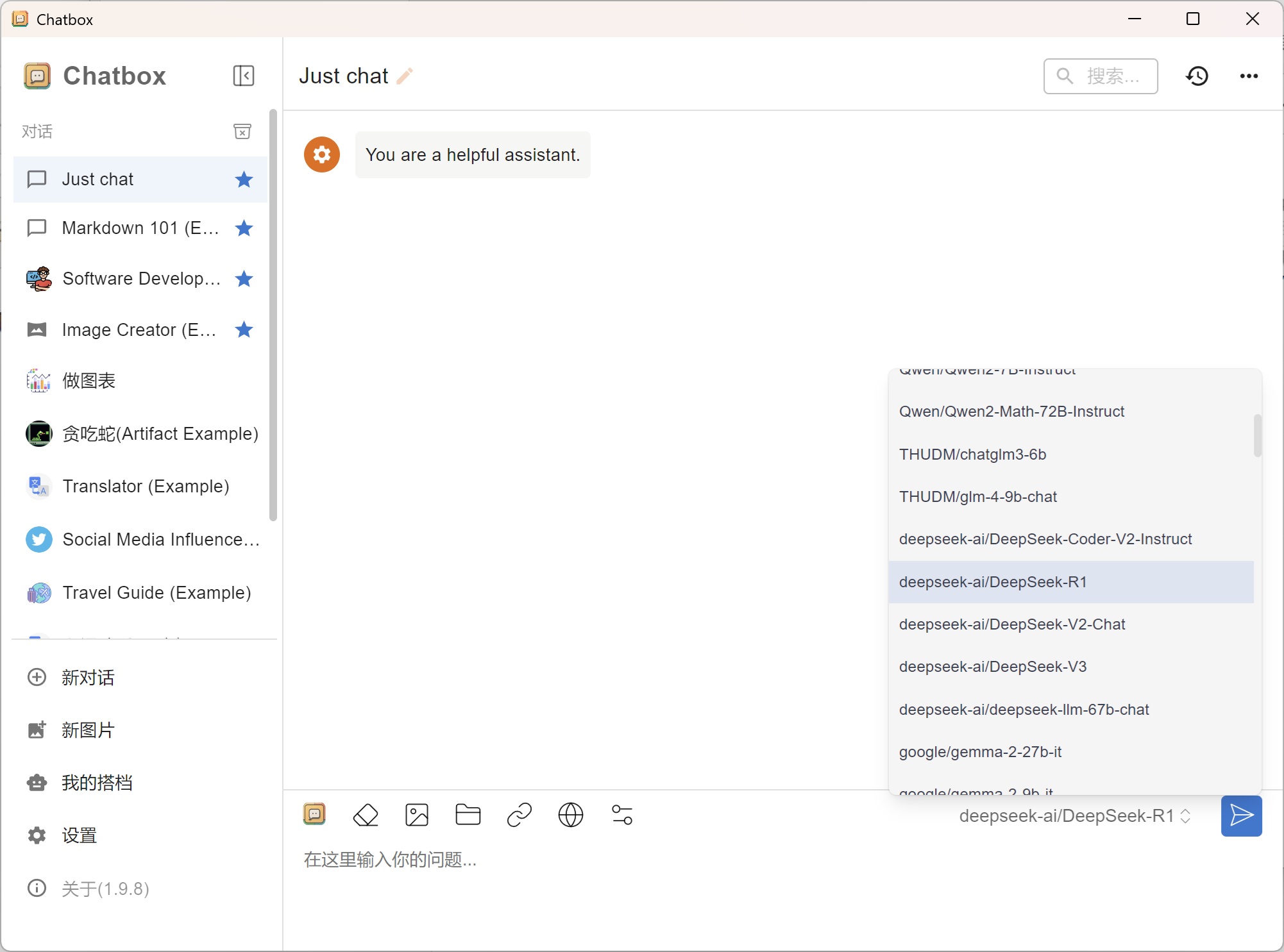Viewport: 1284px width, 952px height.
Task: Collapse the sidebar panel
Action: point(243,76)
